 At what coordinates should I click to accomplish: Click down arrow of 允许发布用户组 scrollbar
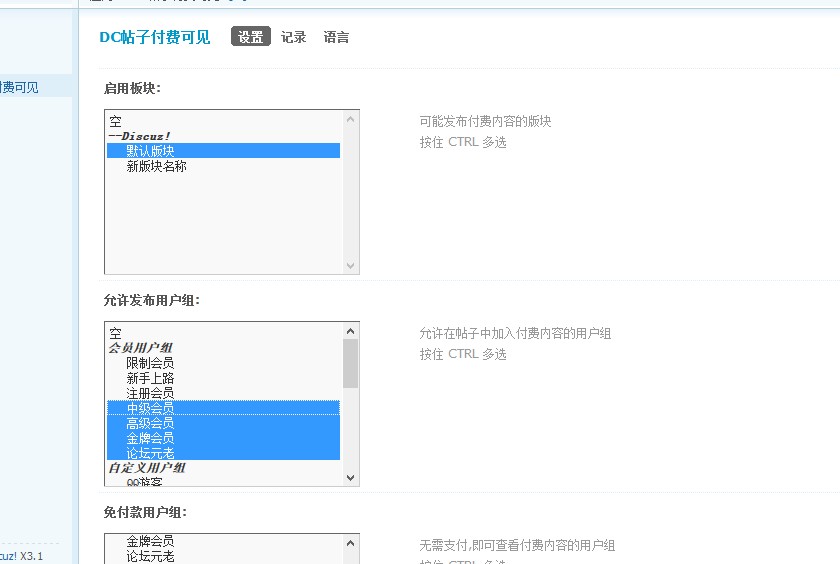coord(350,478)
